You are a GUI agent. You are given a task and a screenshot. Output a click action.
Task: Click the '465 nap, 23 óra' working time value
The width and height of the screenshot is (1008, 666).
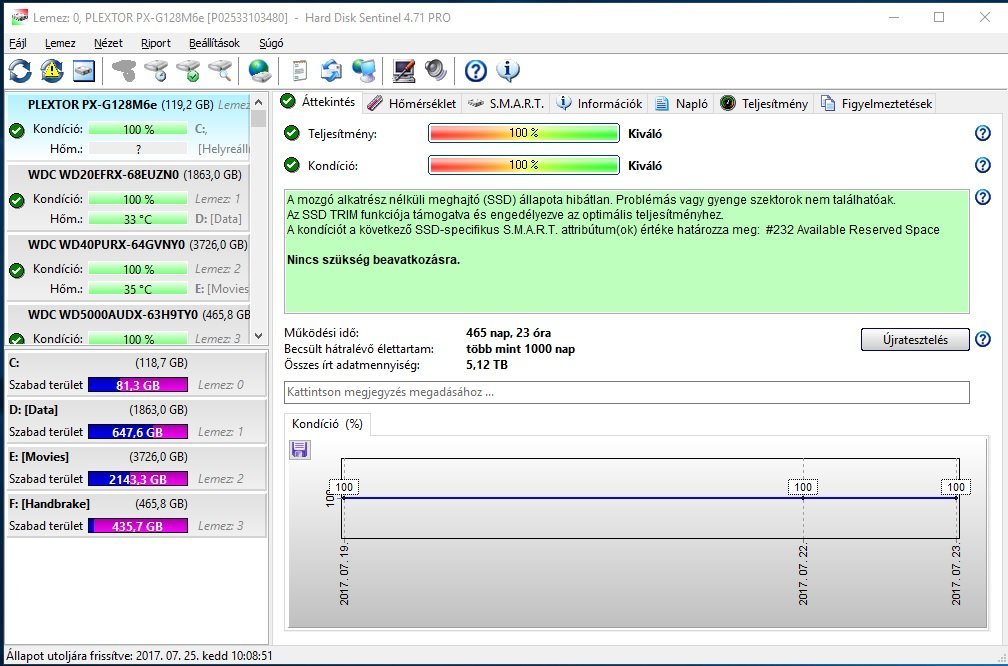pos(508,332)
